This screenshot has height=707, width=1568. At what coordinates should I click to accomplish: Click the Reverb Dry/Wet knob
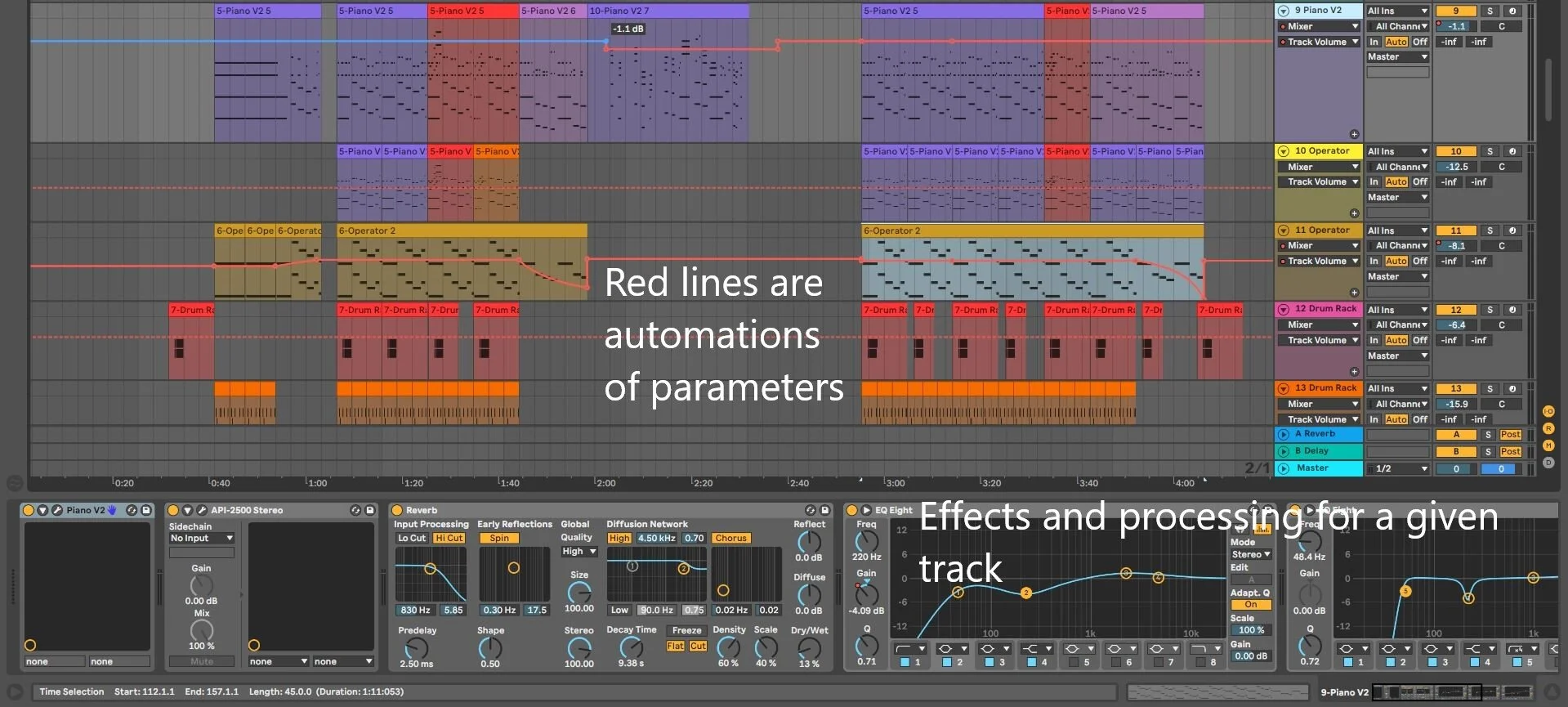[x=809, y=647]
